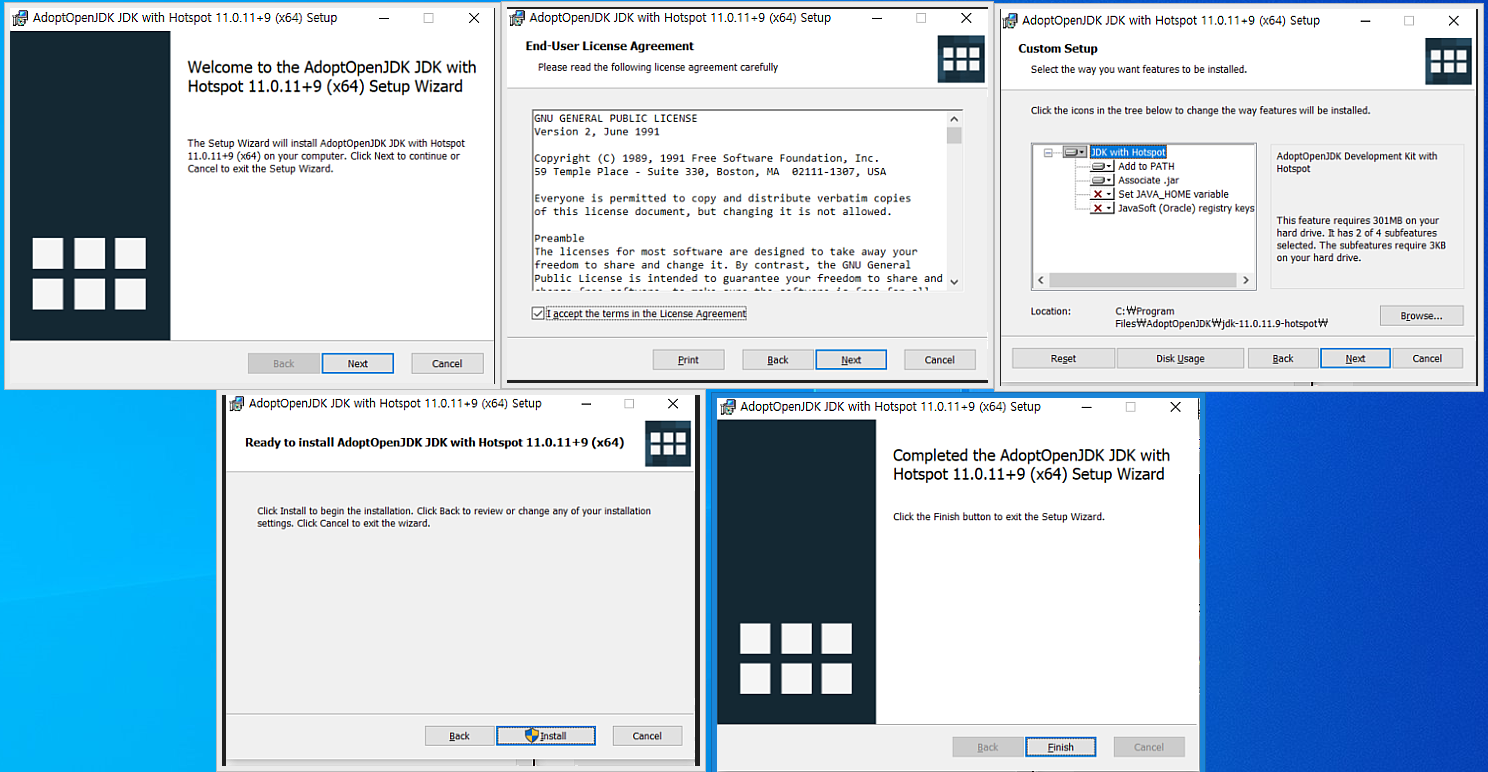Accept the License Agreement terms checkbox
1488x772 pixels.
point(539,313)
